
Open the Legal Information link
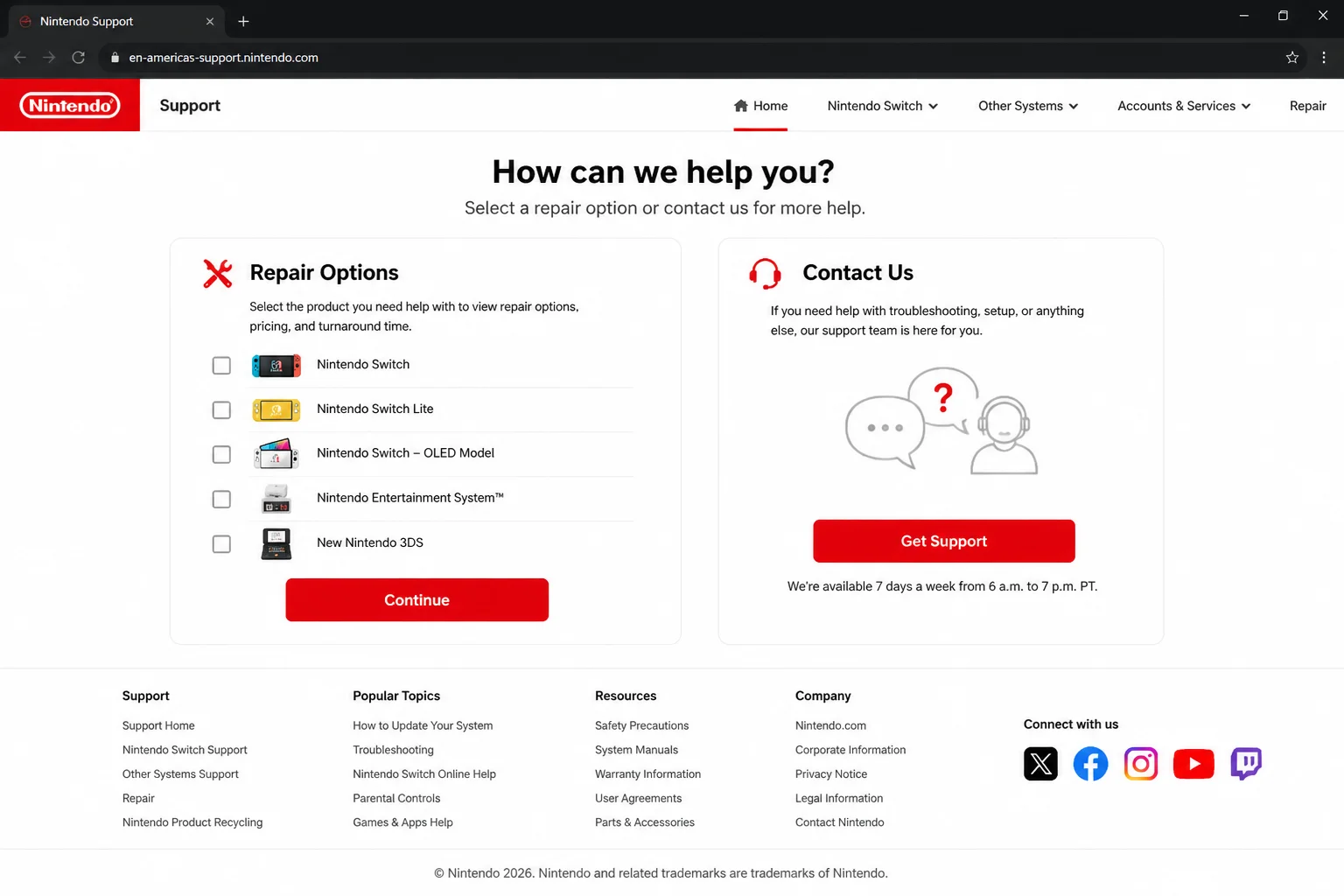coord(839,799)
